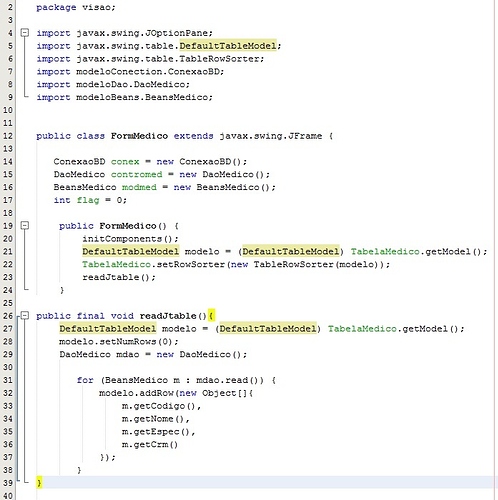
Task: Place cursor on highlighted DefaultTableModel import
Action: (x=228, y=46)
